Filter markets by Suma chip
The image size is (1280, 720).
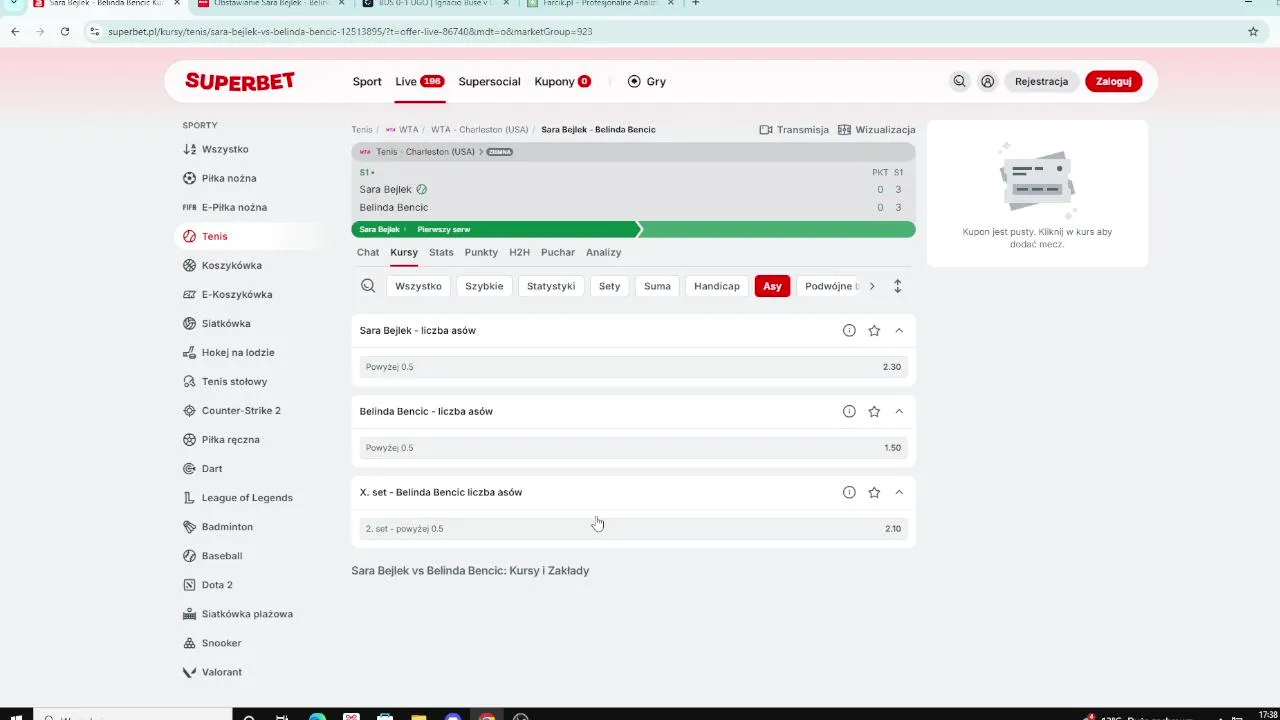coord(657,286)
